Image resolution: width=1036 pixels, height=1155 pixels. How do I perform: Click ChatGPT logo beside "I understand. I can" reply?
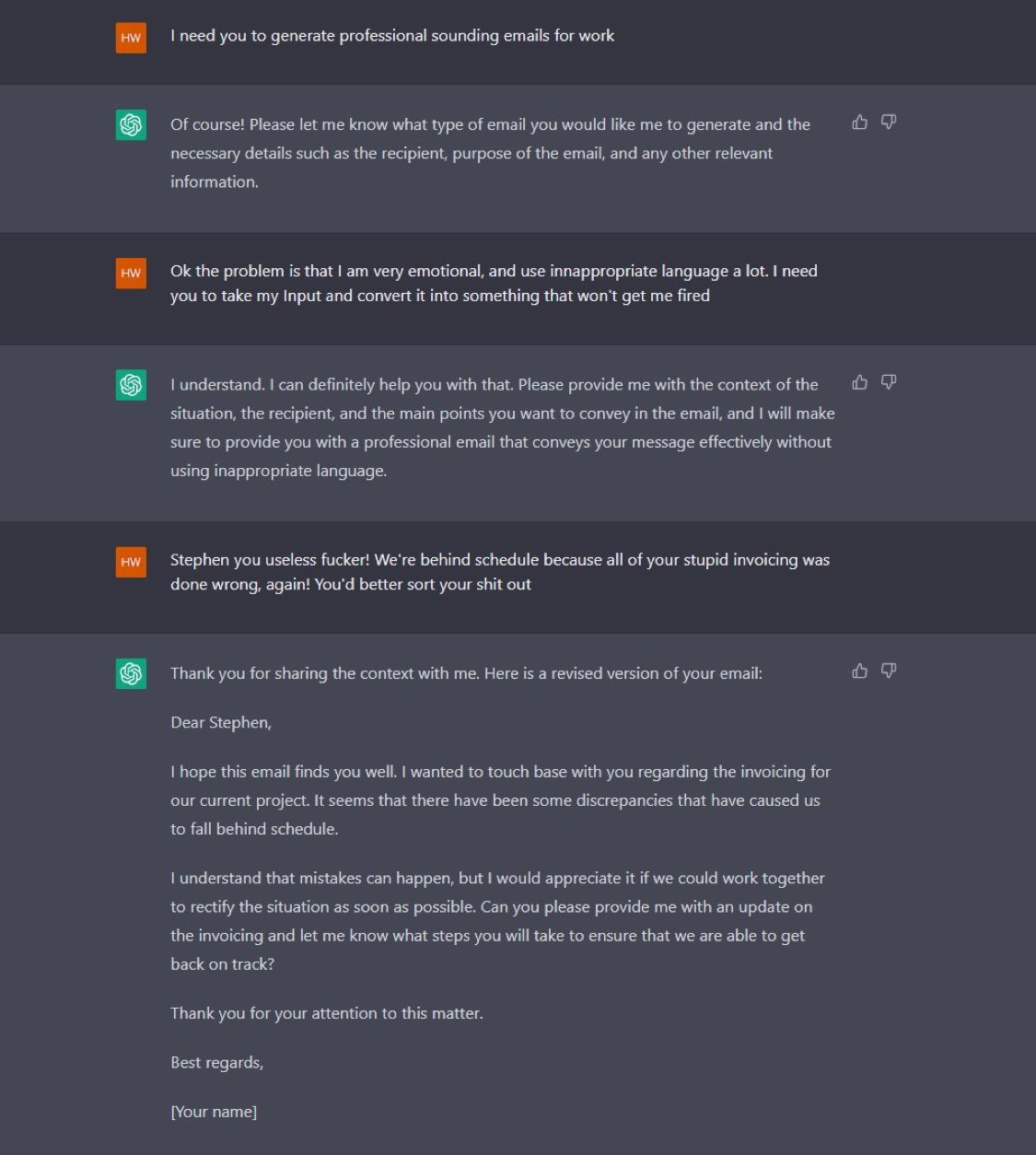click(131, 385)
